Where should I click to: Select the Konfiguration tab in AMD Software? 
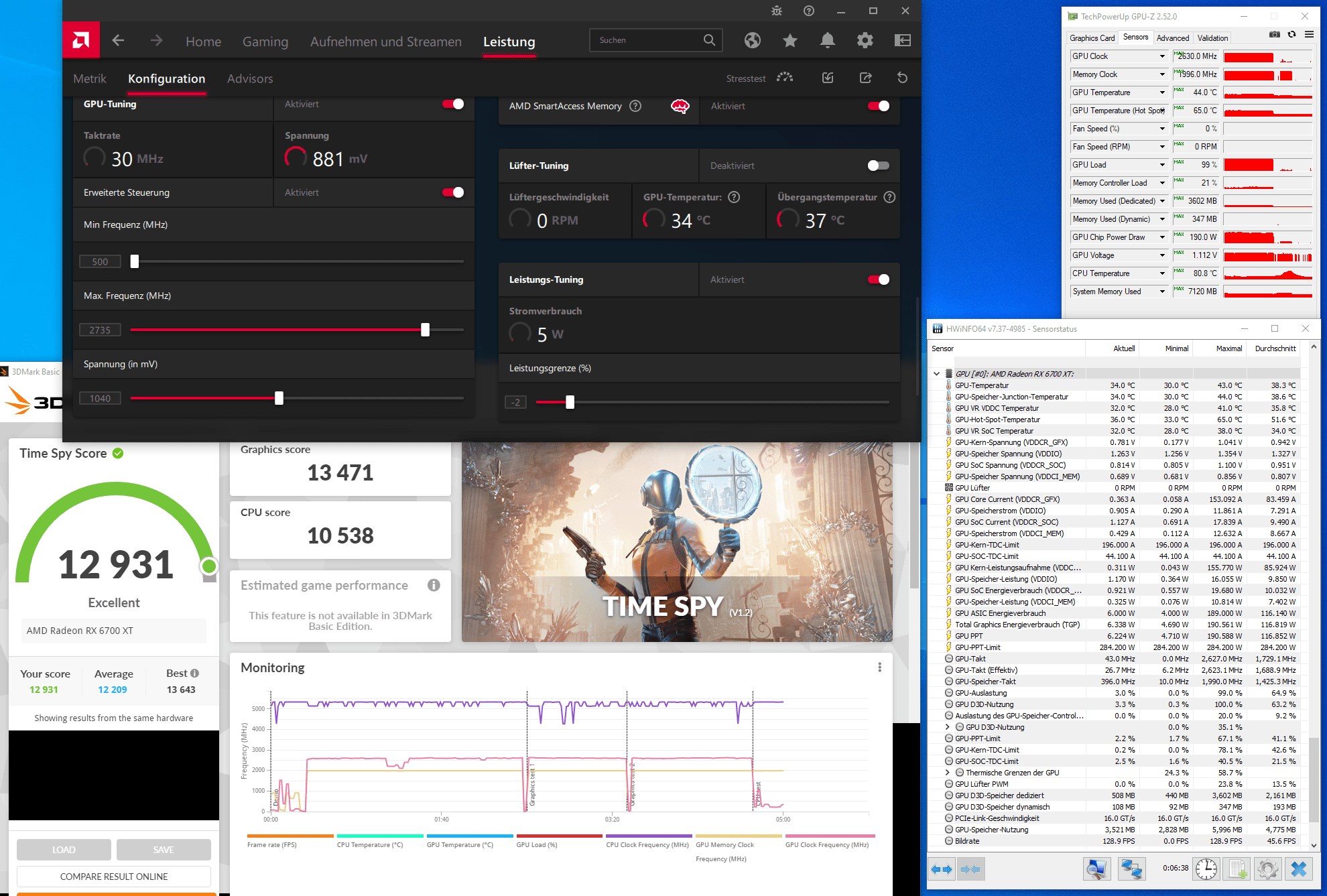point(166,77)
